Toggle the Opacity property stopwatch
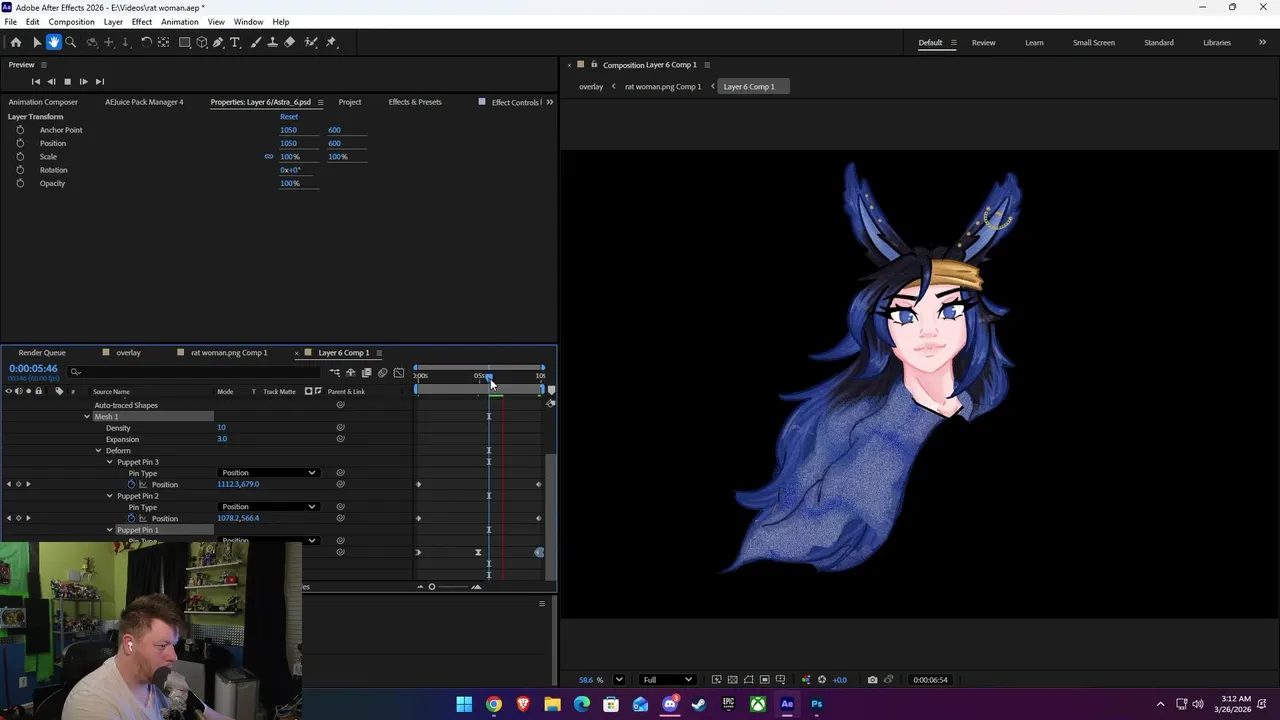Viewport: 1280px width, 720px height. click(20, 183)
